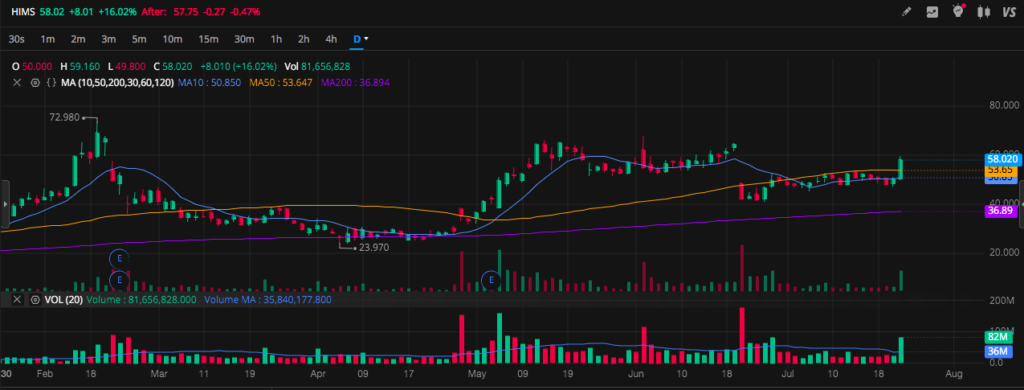Open the chart trend indicator icon

click(x=932, y=12)
